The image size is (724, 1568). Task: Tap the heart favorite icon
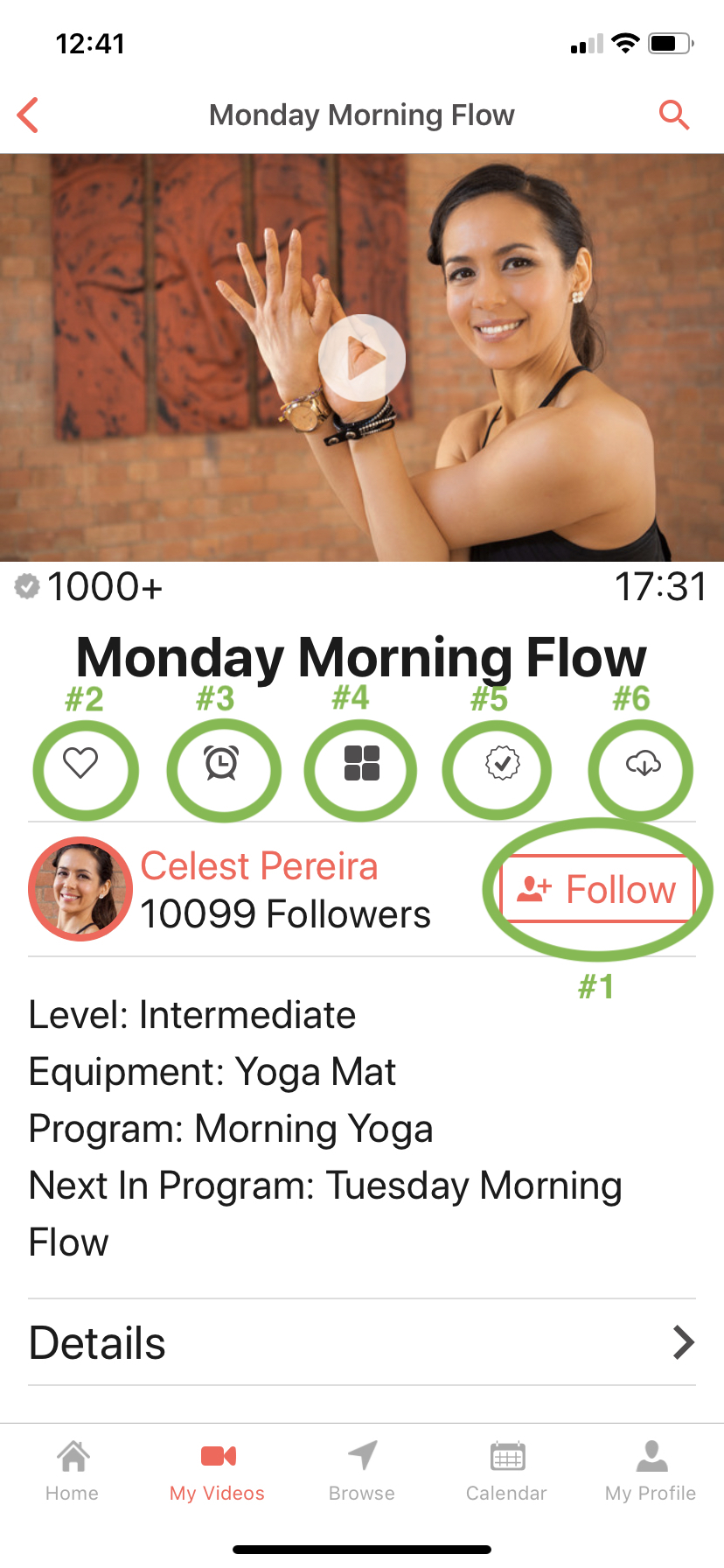coord(80,763)
